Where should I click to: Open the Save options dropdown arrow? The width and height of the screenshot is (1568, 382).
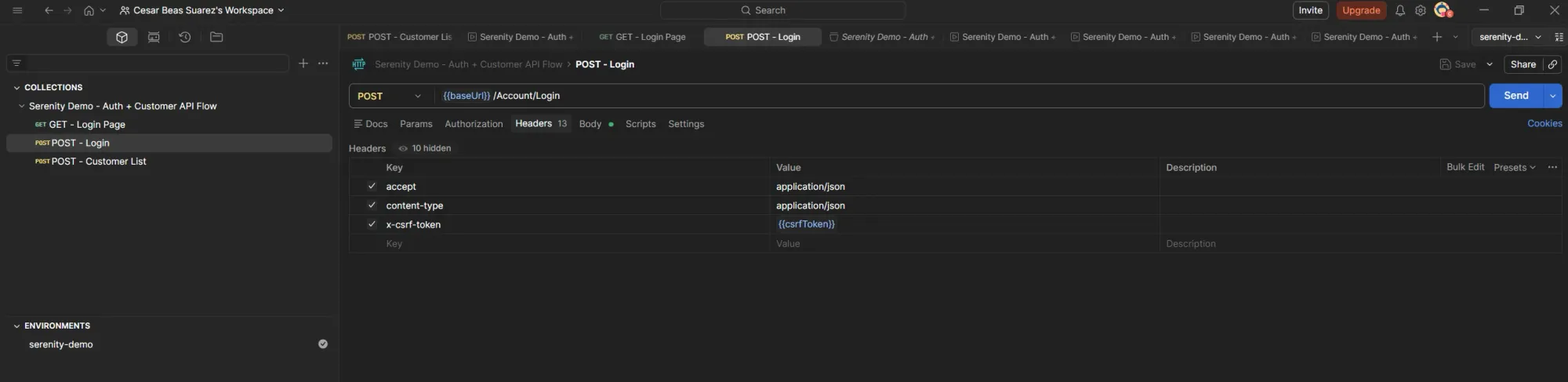1490,64
